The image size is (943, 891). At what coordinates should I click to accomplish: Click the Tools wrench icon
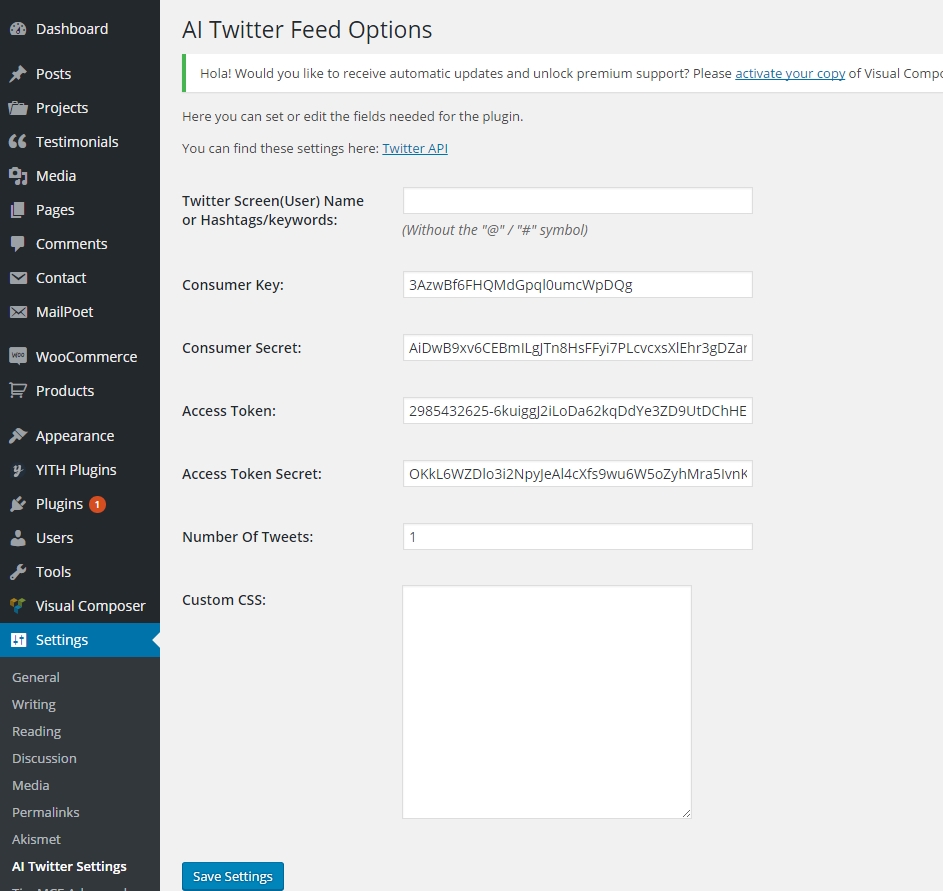[20, 571]
